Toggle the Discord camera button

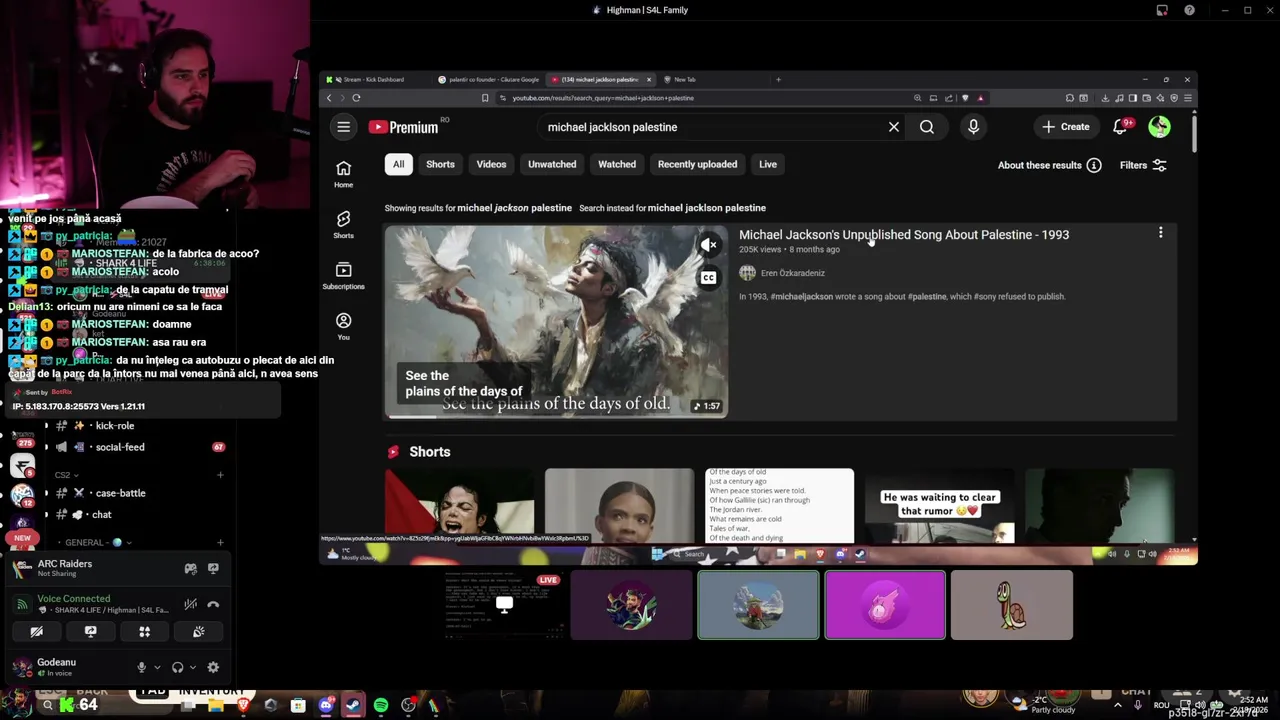(x=36, y=631)
